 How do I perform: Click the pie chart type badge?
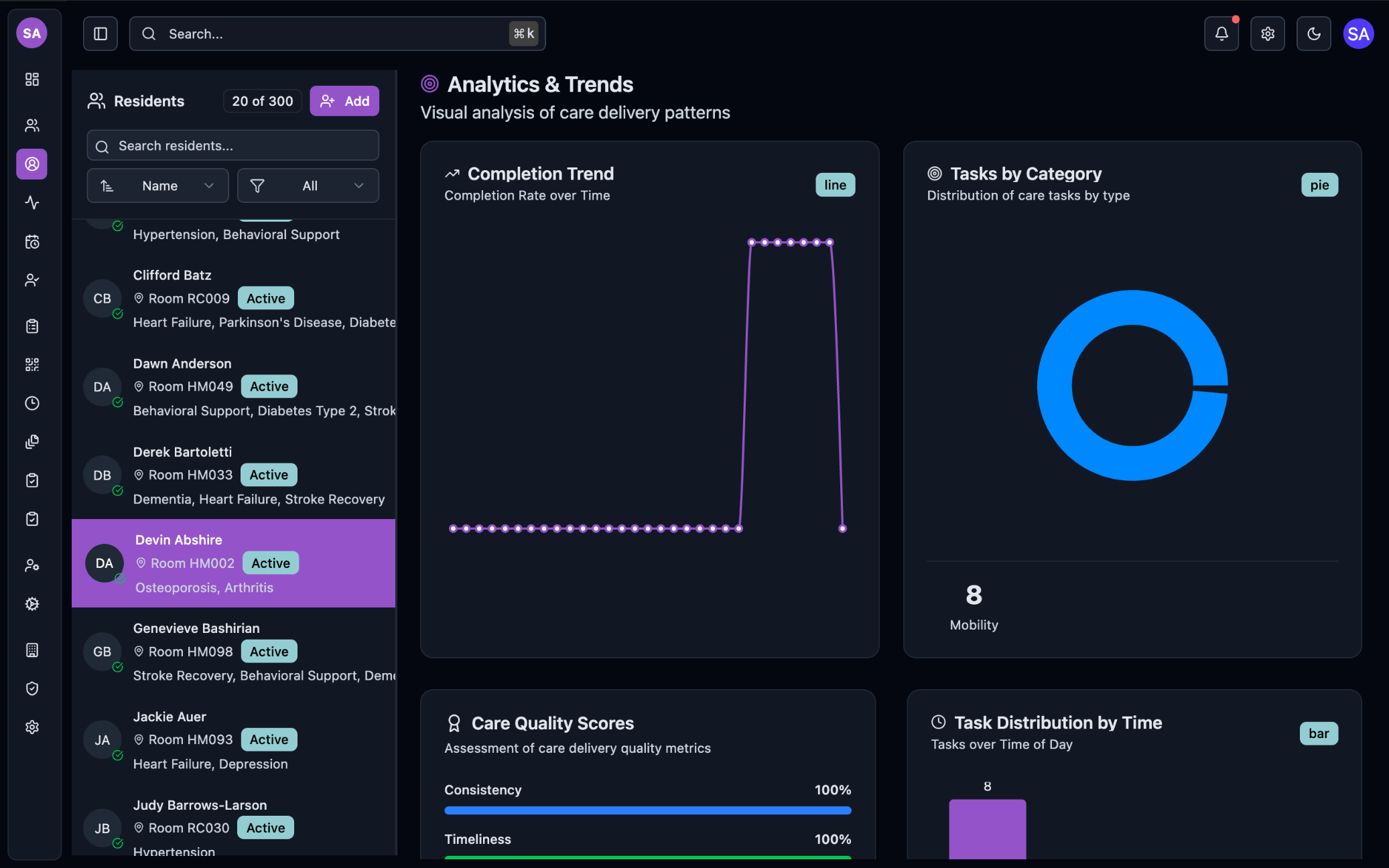[x=1319, y=185]
